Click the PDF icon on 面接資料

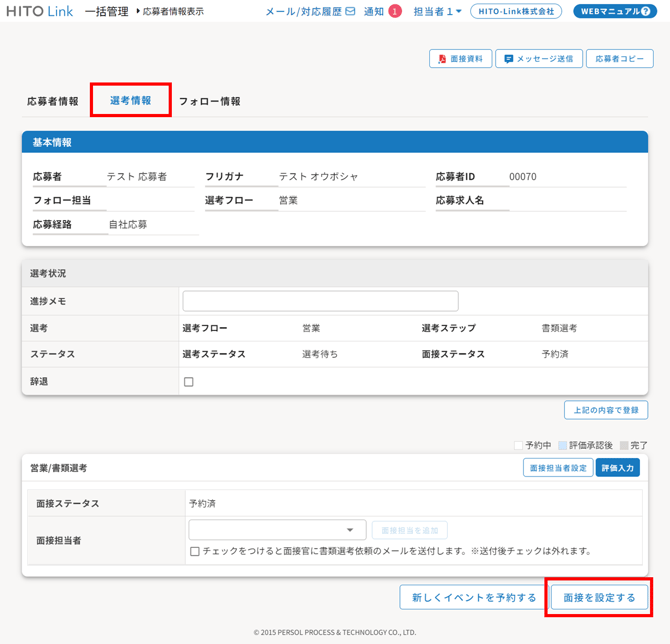tap(443, 59)
